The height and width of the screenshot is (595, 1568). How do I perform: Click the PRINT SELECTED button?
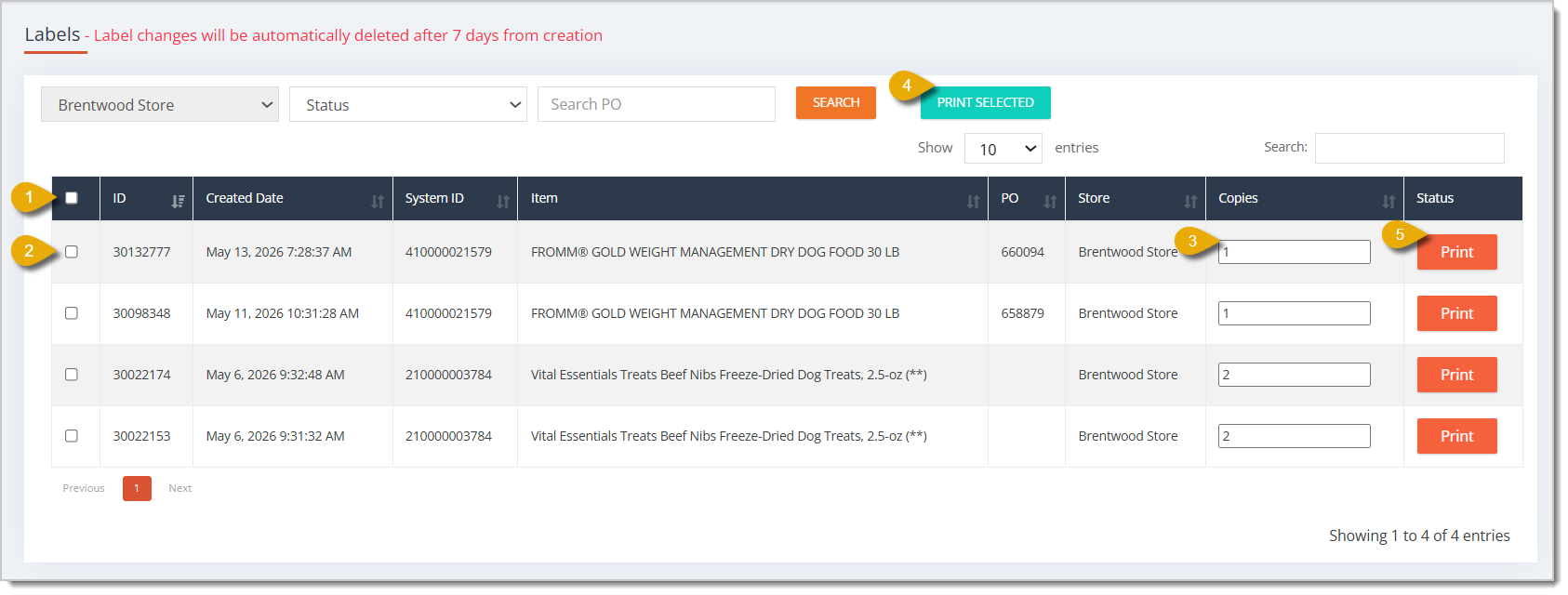[x=986, y=102]
